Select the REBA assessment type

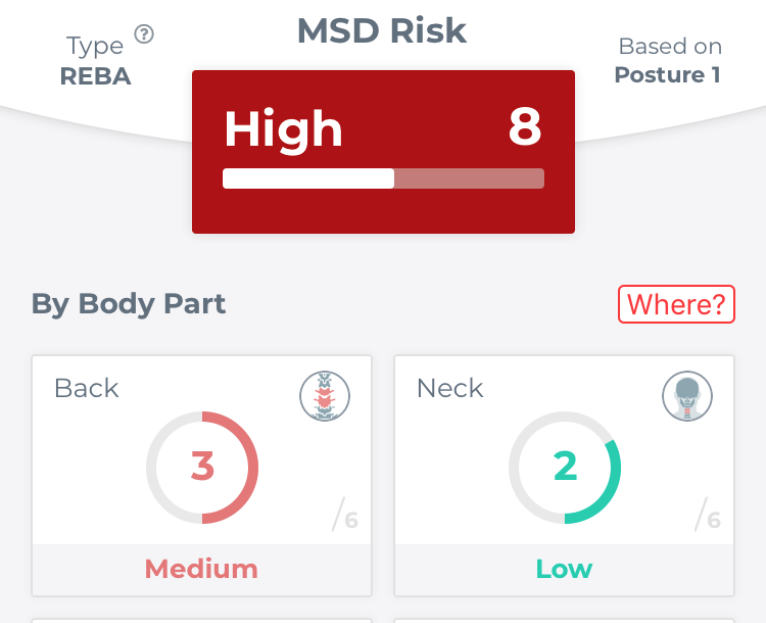pos(95,76)
